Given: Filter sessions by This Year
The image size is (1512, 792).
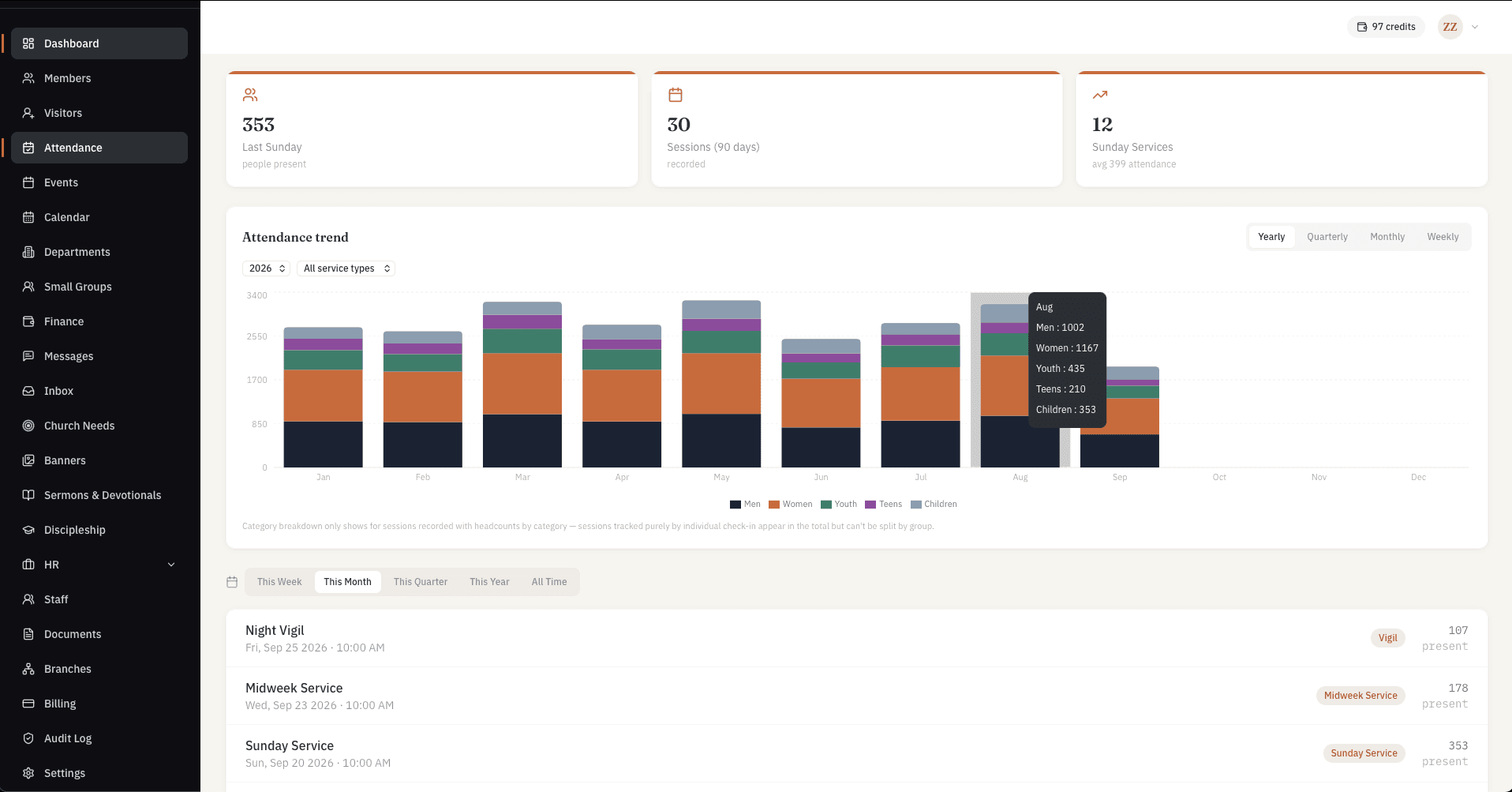Looking at the screenshot, I should (x=489, y=582).
